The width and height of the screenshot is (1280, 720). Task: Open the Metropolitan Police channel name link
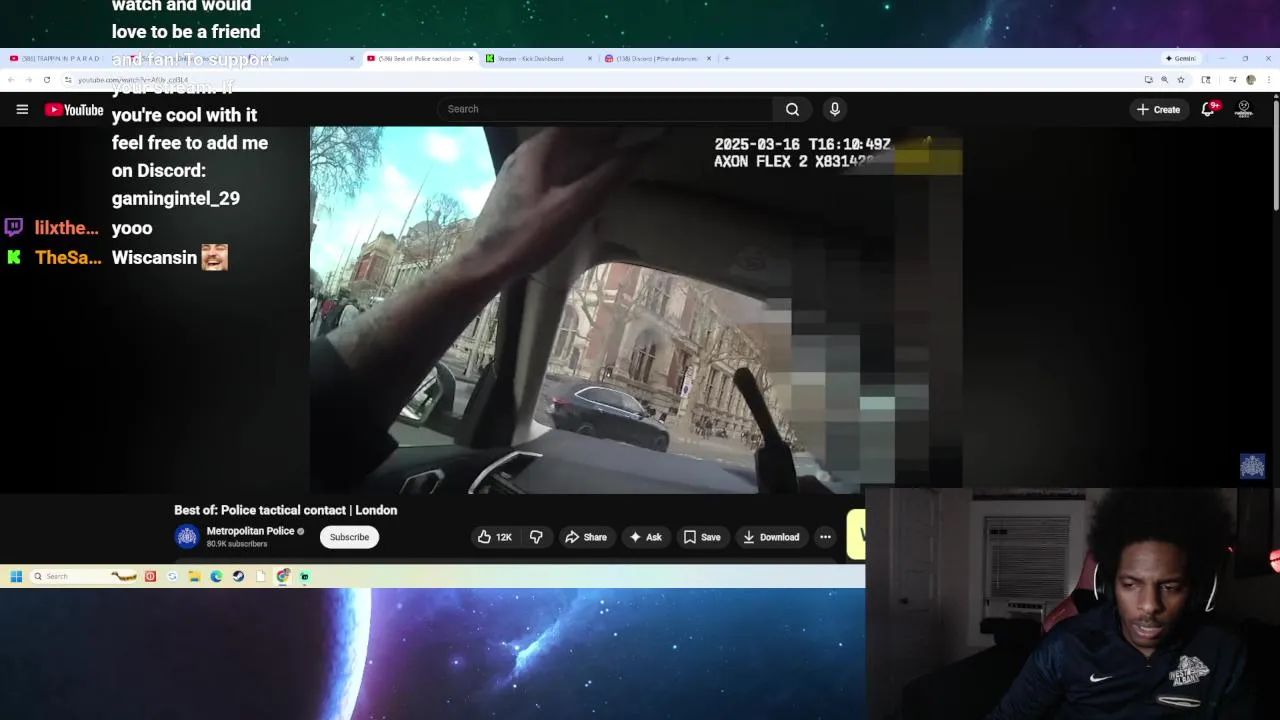[250, 531]
